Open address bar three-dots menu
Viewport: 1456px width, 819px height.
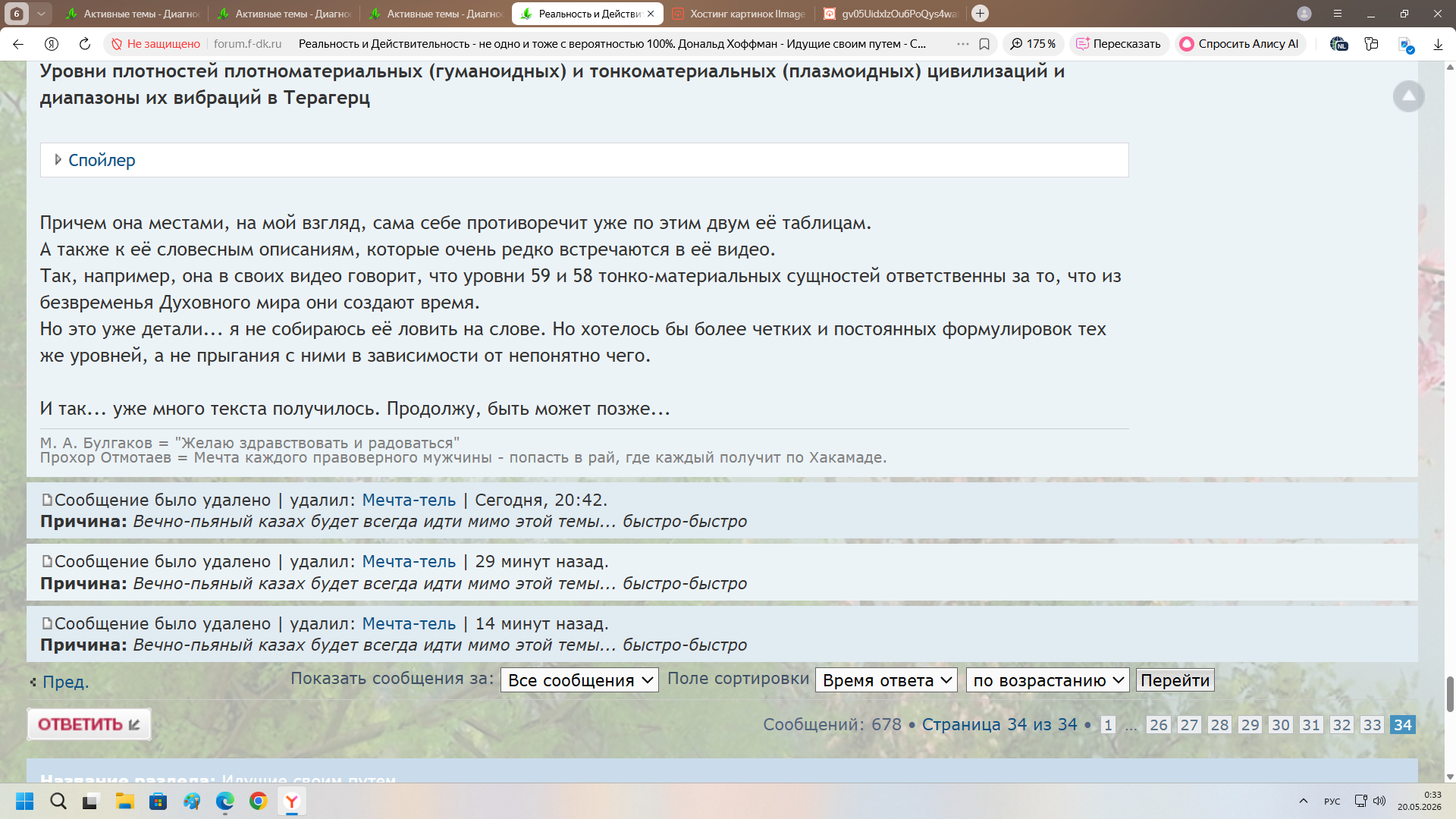962,44
